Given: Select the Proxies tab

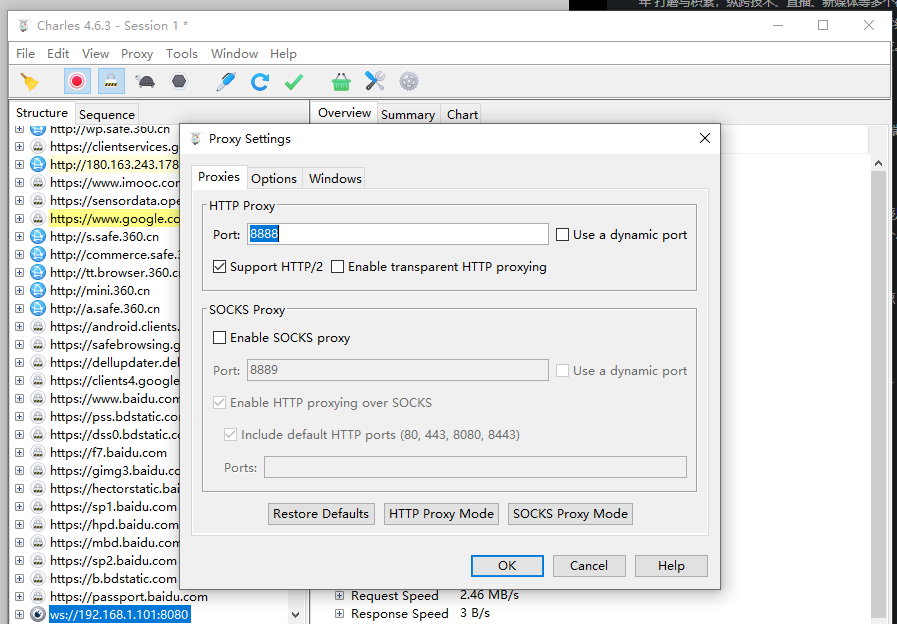Looking at the screenshot, I should (219, 177).
